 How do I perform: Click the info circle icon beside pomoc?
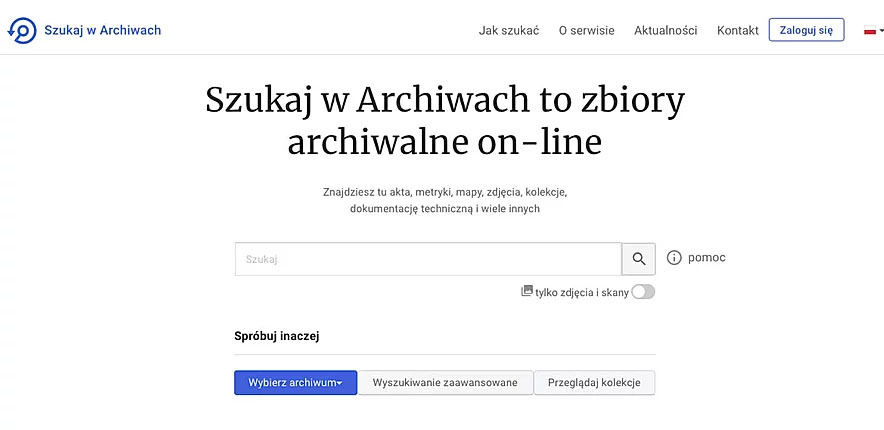(x=674, y=258)
